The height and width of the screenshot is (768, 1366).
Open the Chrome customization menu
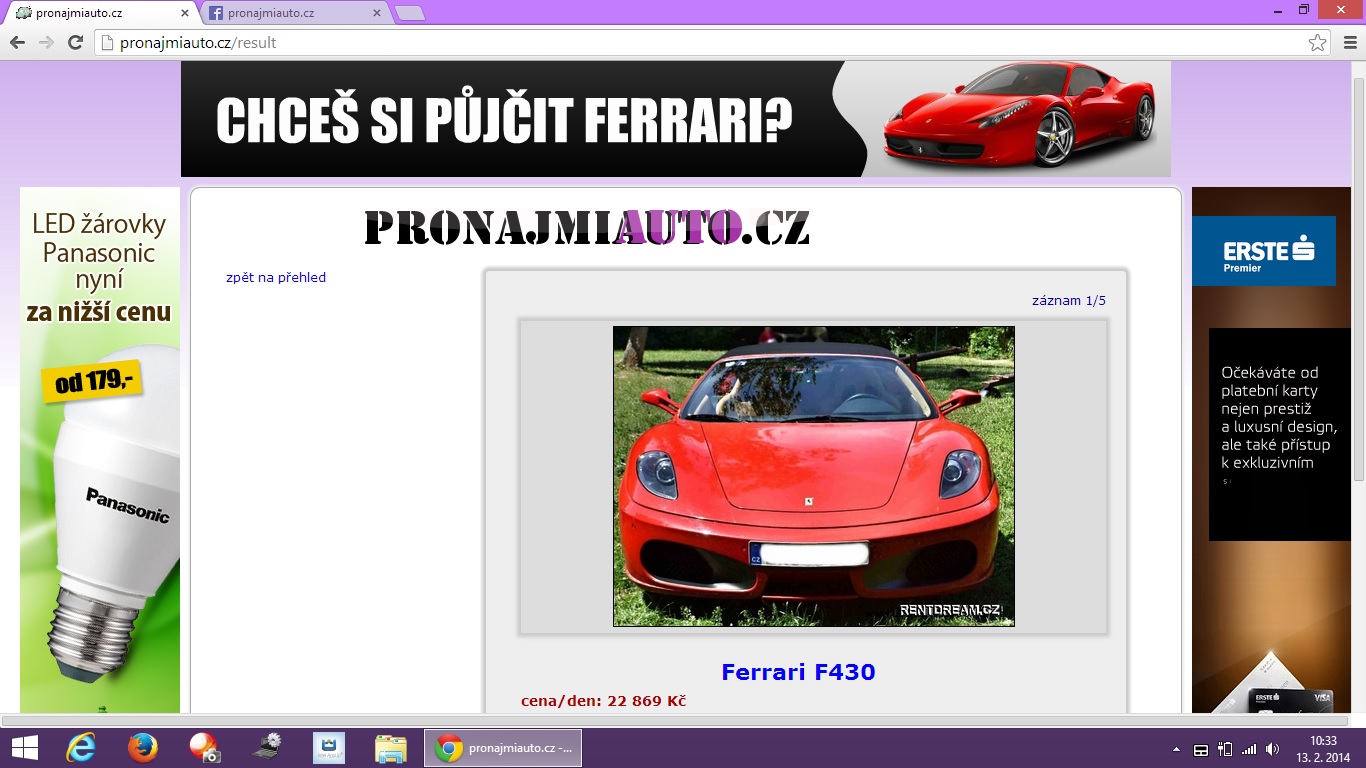tap(1352, 42)
